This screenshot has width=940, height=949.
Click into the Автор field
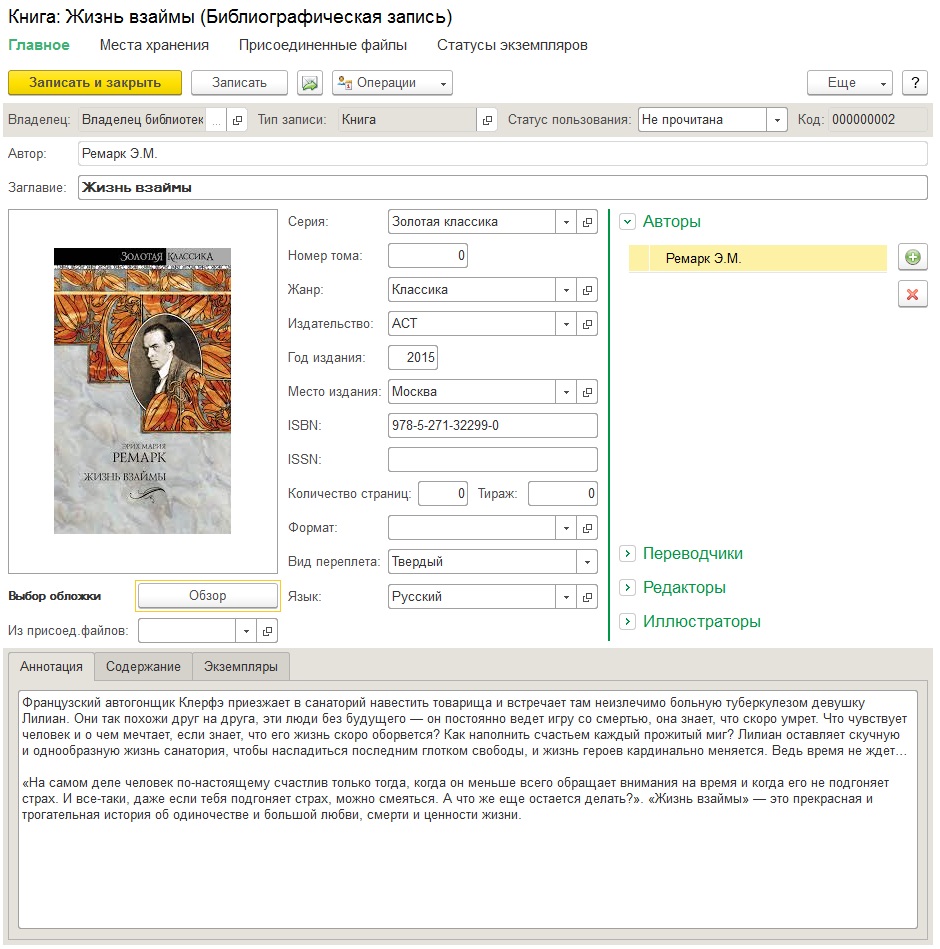point(502,154)
